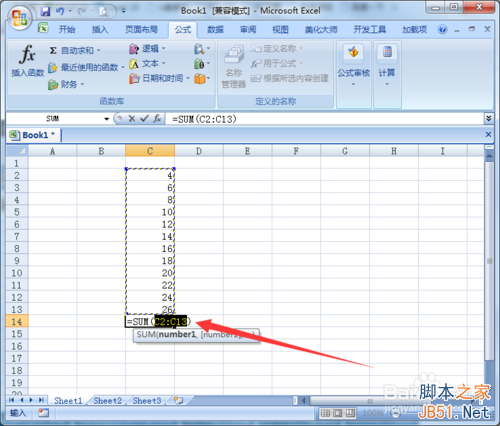Click cell containing 10
This screenshot has height=426, width=500.
pos(150,212)
